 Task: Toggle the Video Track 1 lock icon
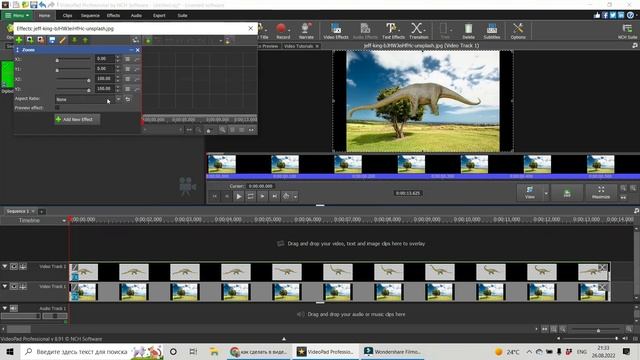pos(23,286)
